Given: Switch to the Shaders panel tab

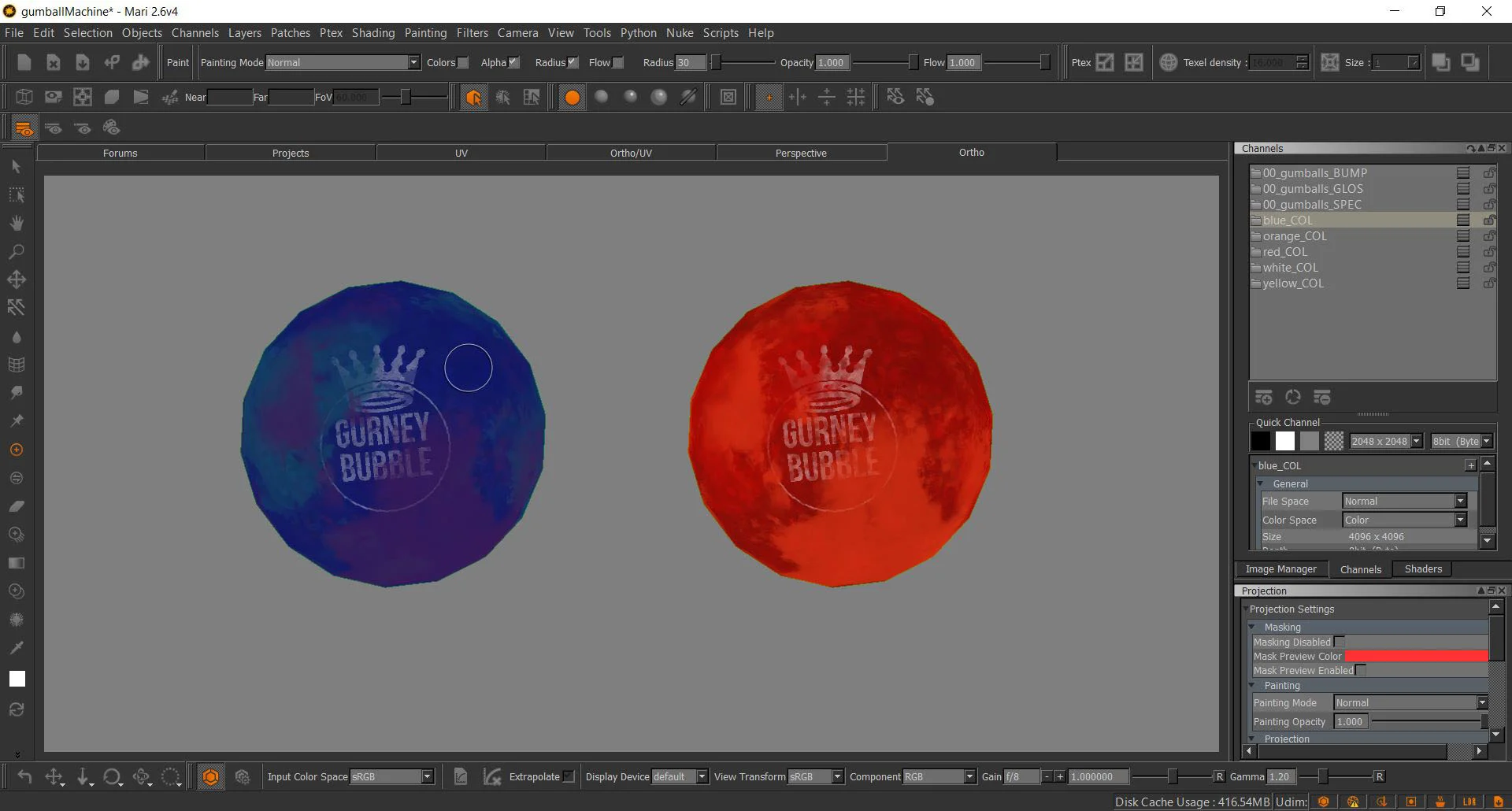Looking at the screenshot, I should (1423, 568).
